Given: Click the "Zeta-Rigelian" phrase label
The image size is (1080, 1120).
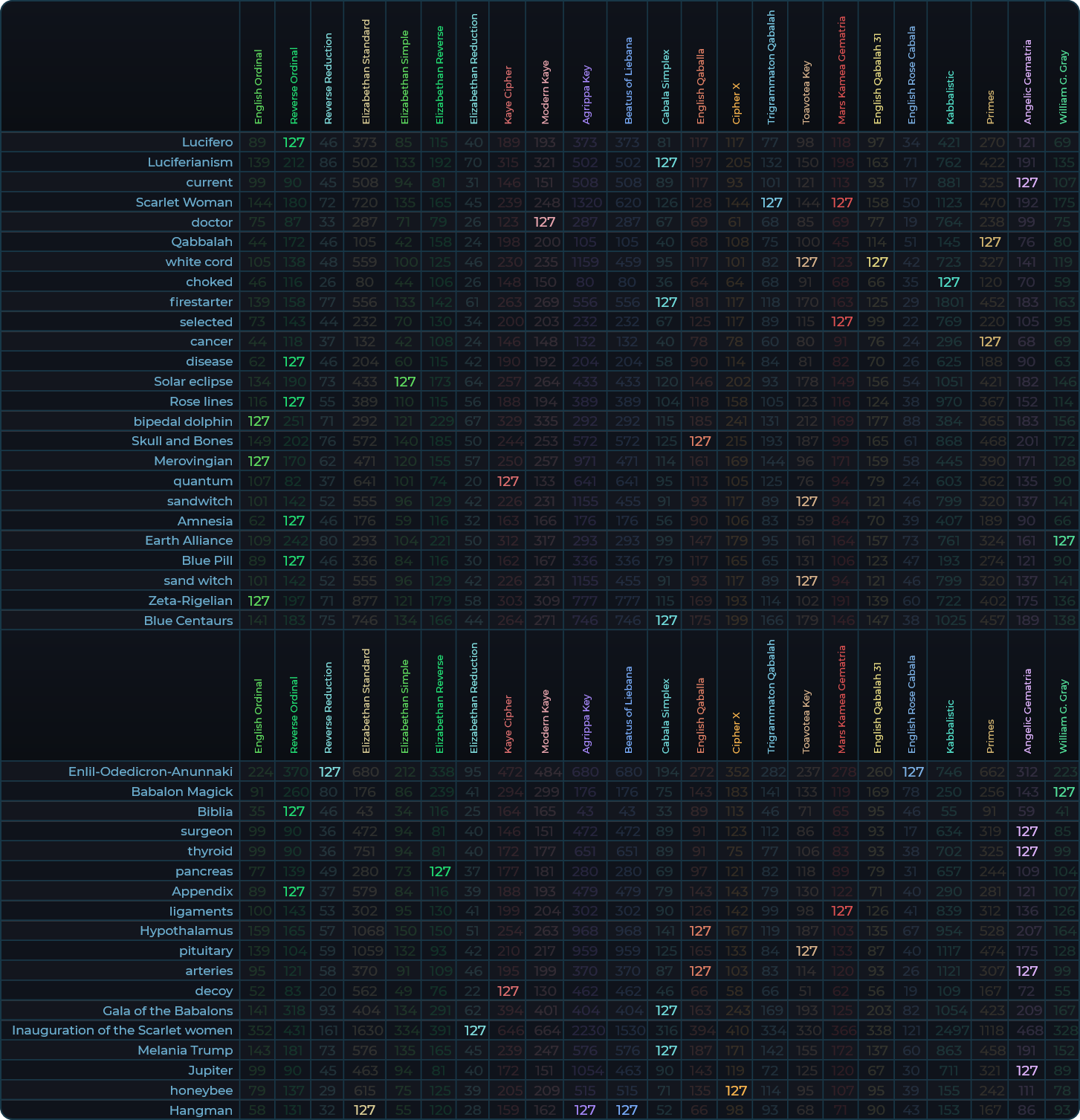Looking at the screenshot, I should pos(190,601).
